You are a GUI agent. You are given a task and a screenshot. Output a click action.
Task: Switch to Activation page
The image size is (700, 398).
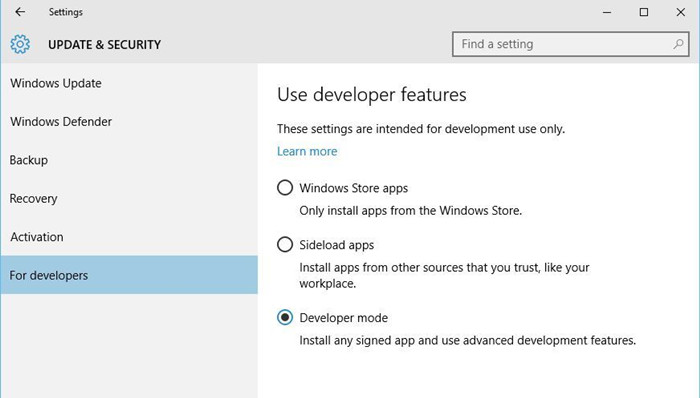point(129,237)
